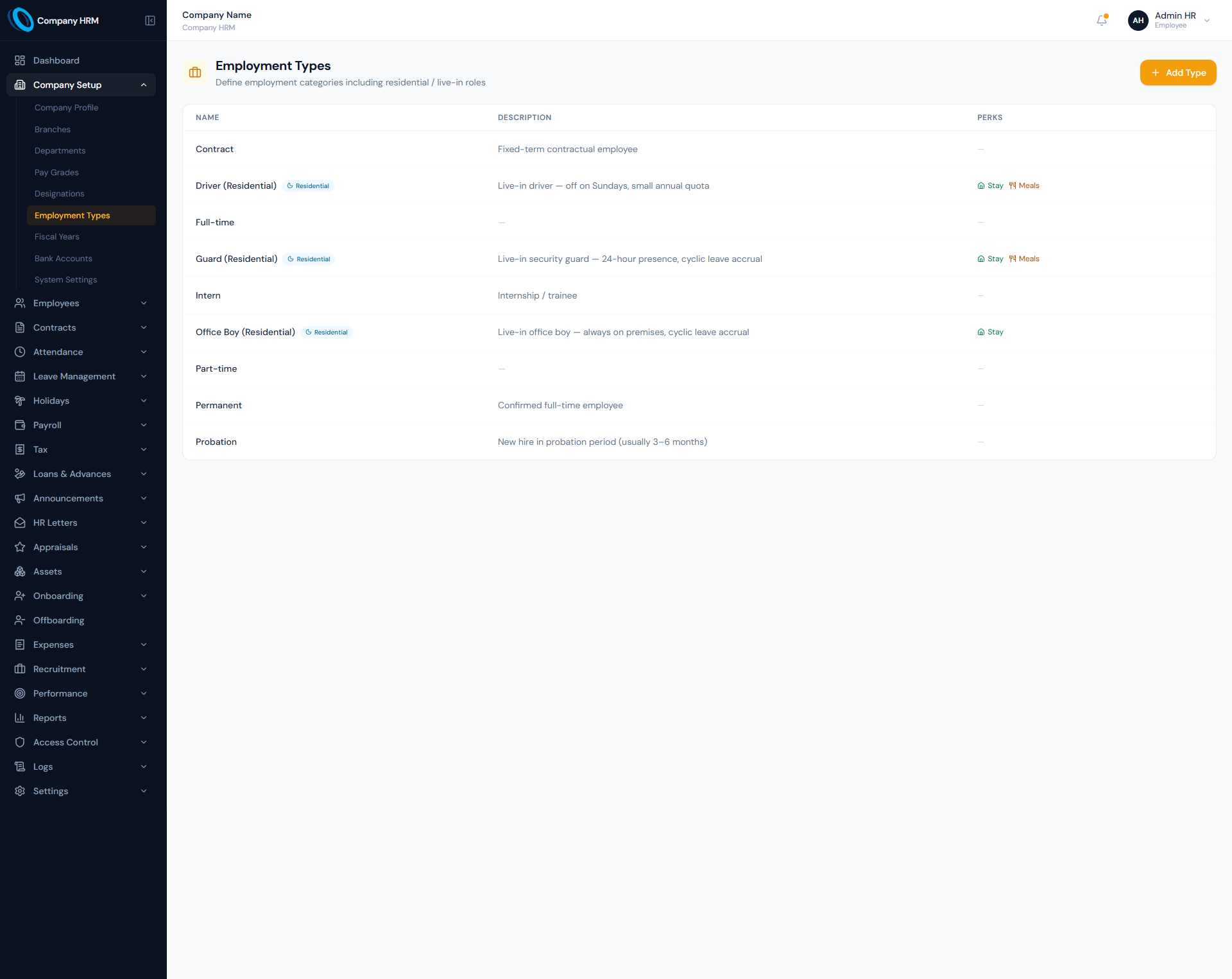
Task: Select the Intern employment type name
Action: (208, 295)
